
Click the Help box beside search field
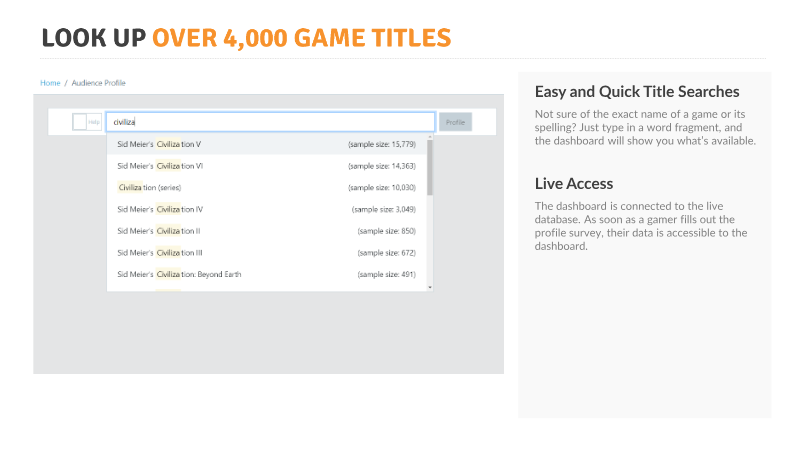click(x=87, y=122)
